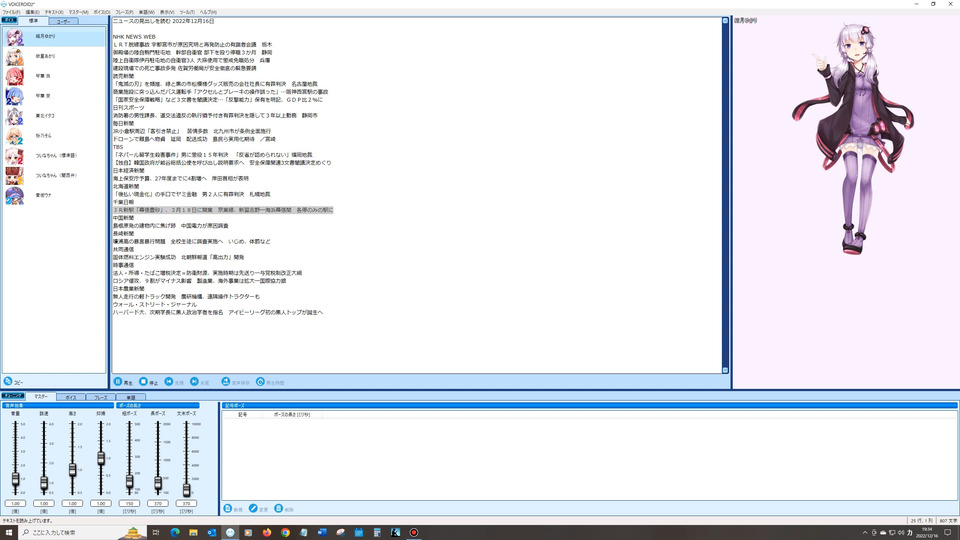Switch to the マスター tuning tab
The height and width of the screenshot is (540, 960).
click(40, 397)
